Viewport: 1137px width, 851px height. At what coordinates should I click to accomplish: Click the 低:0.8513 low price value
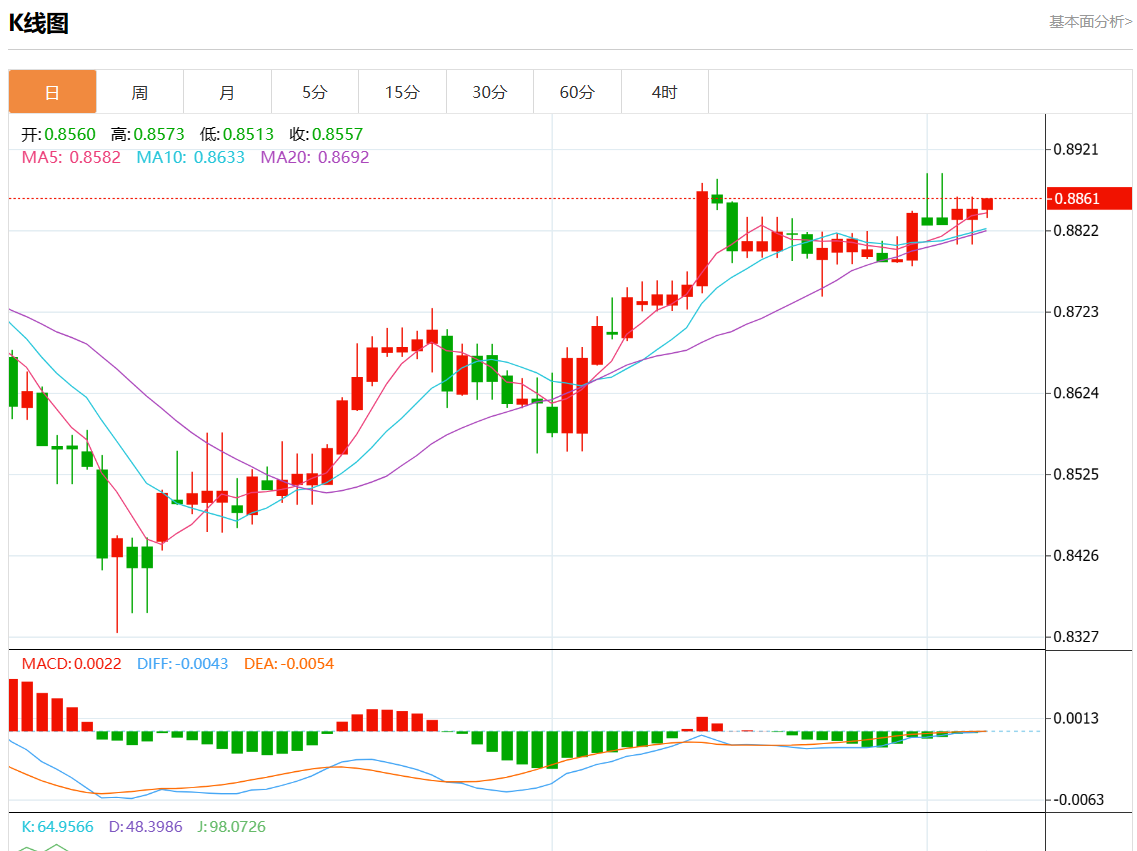pyautogui.click(x=237, y=134)
